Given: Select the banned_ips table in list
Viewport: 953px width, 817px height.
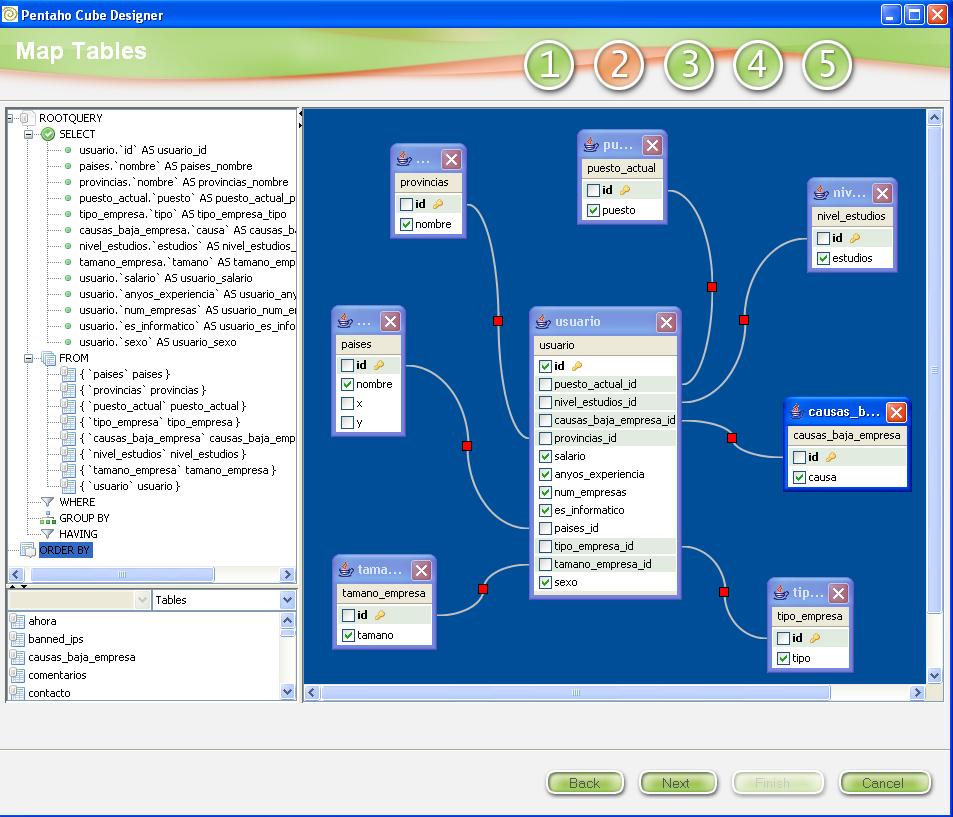Looking at the screenshot, I should pos(56,639).
